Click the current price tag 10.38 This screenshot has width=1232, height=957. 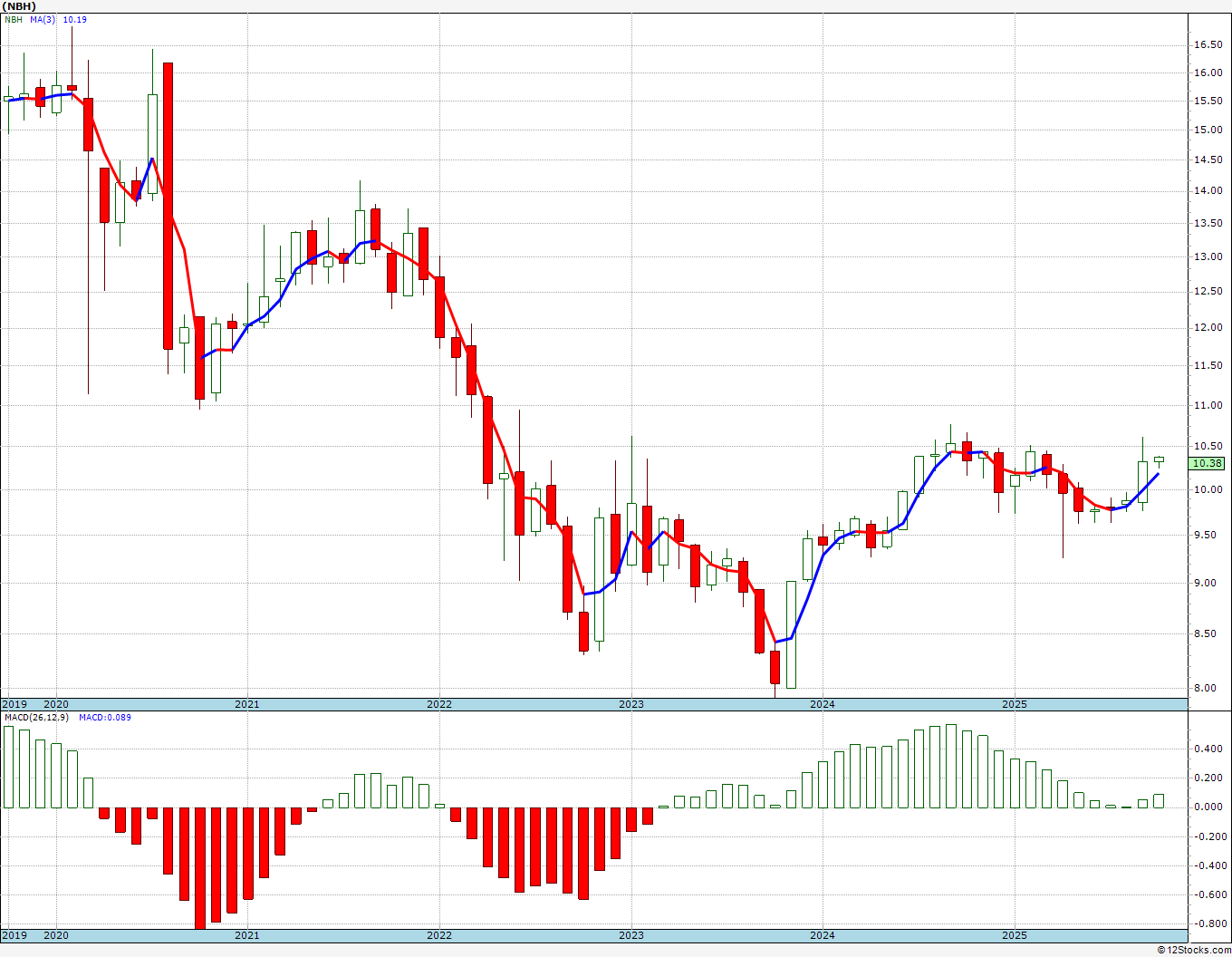click(x=1208, y=463)
